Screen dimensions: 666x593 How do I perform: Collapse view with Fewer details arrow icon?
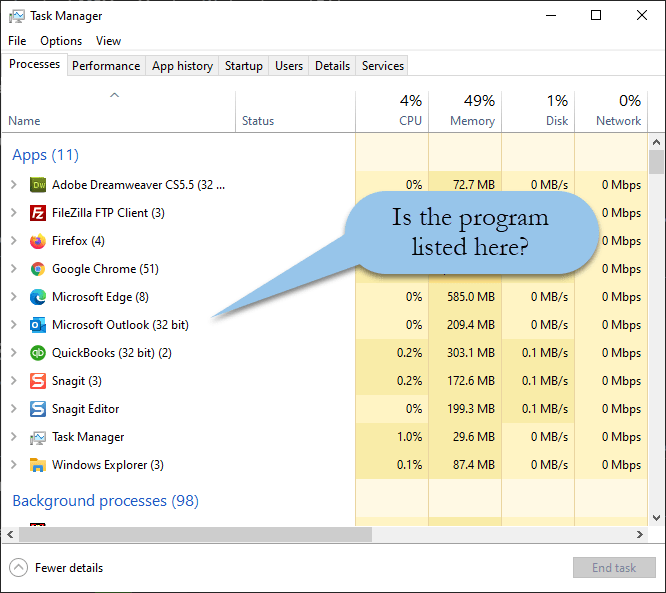pyautogui.click(x=18, y=568)
